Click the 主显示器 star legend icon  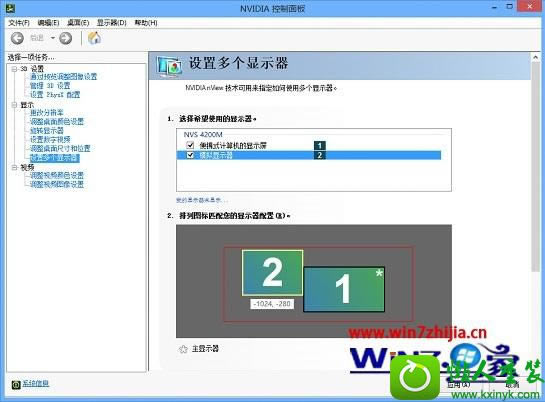[x=183, y=349]
